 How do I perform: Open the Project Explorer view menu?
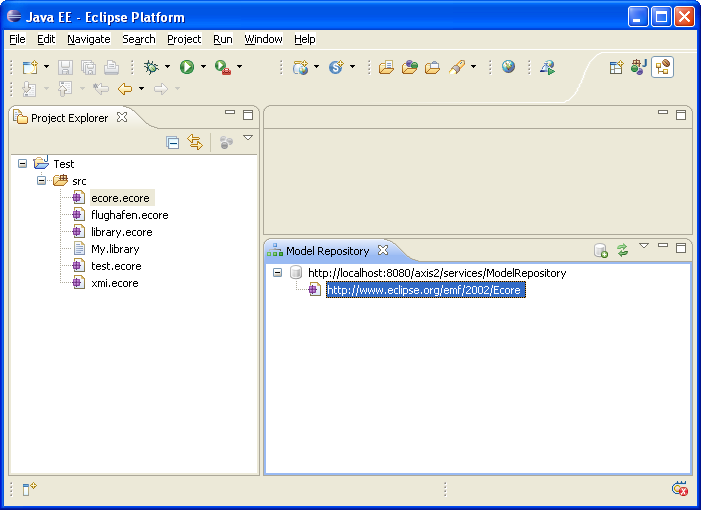pyautogui.click(x=248, y=138)
